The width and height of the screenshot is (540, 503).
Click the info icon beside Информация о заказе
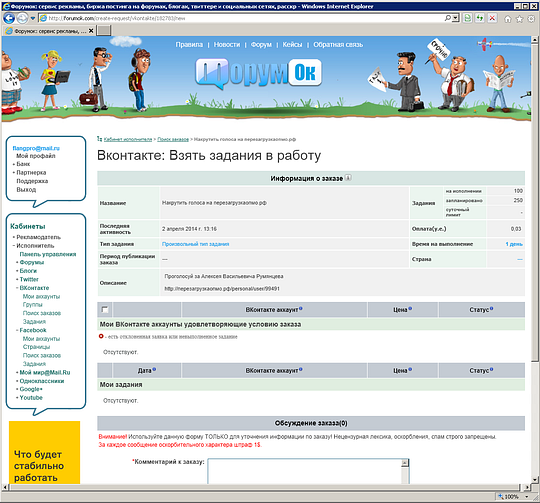click(x=348, y=178)
